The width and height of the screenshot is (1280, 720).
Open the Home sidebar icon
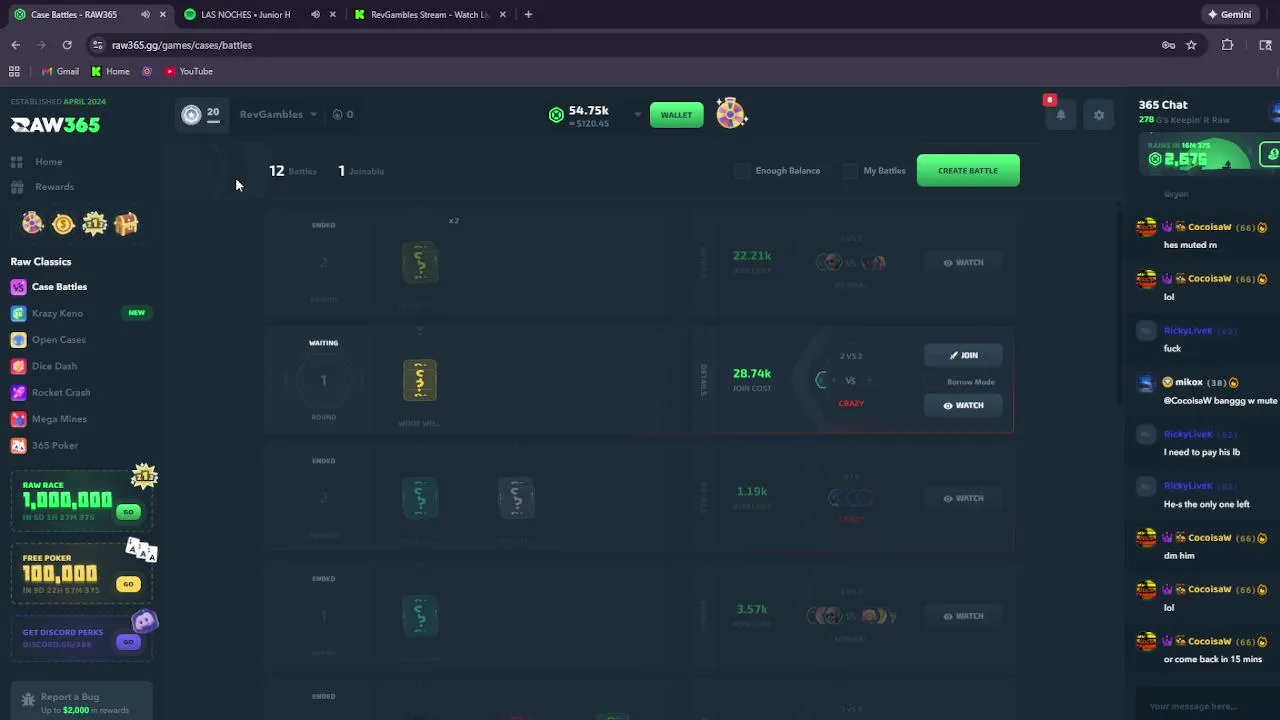click(17, 162)
